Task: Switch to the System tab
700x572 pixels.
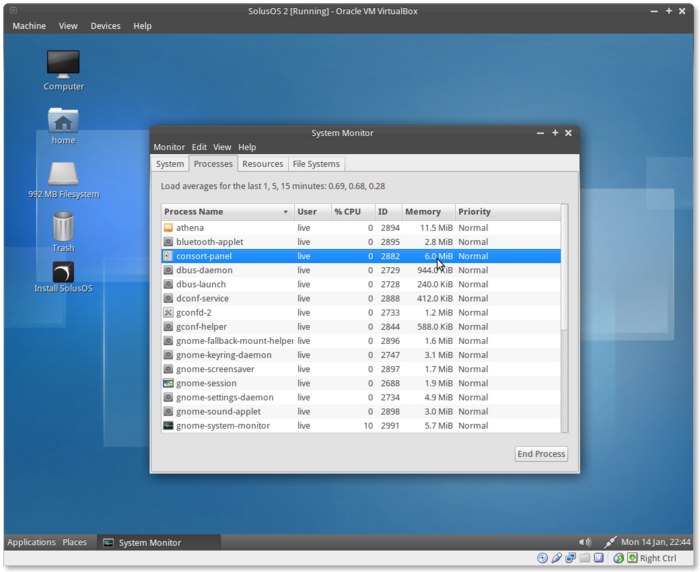Action: [170, 164]
